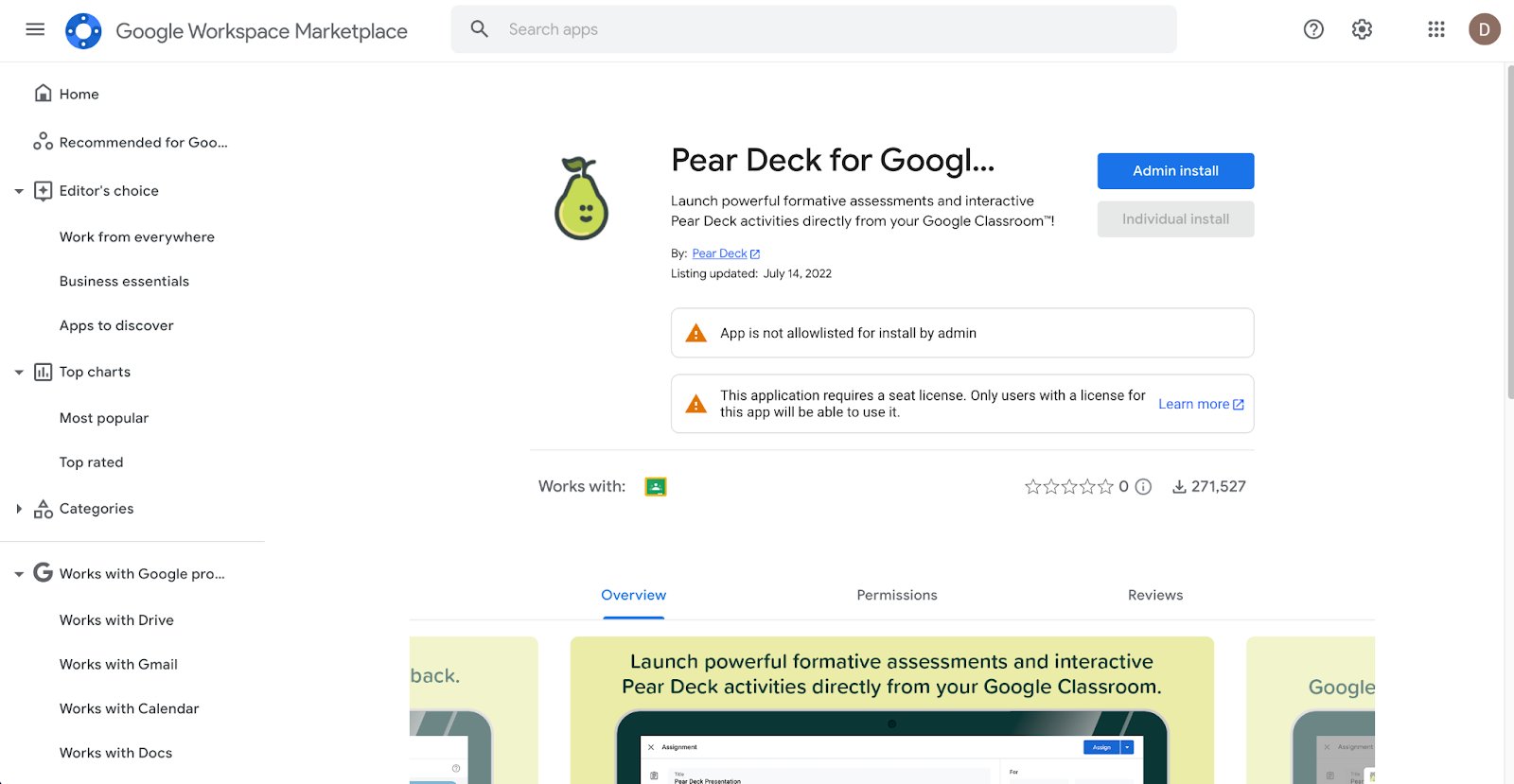Click the App is not allowlisted message
The height and width of the screenshot is (784, 1514).
tap(848, 333)
